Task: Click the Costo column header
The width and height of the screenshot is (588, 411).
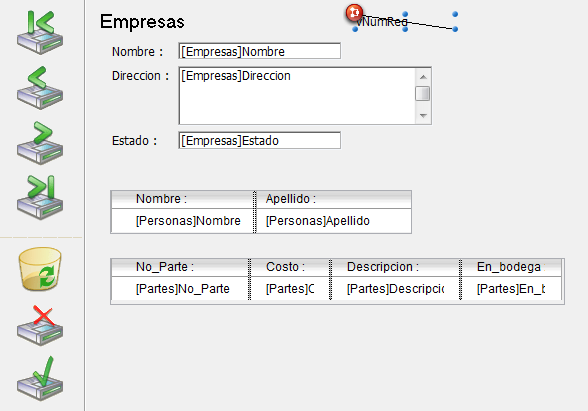Action: point(290,267)
